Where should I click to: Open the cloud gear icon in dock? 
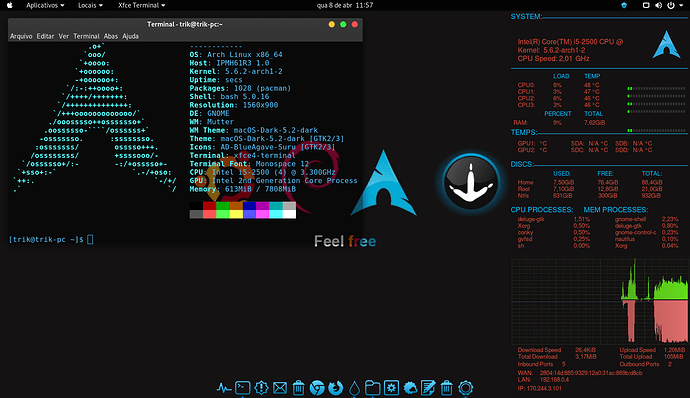[x=410, y=388]
